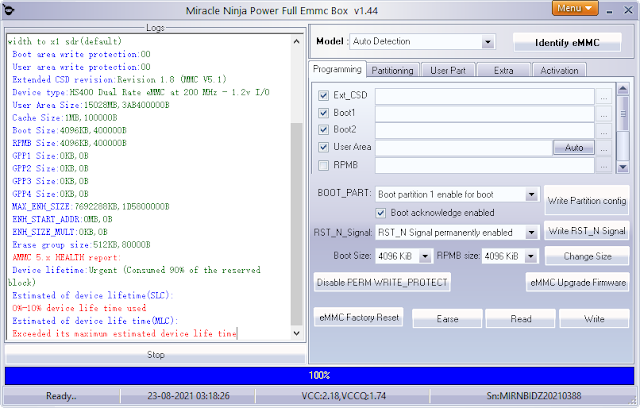Image resolution: width=640 pixels, height=408 pixels.
Task: Open the Model Auto Detection dropdown
Action: click(x=487, y=42)
